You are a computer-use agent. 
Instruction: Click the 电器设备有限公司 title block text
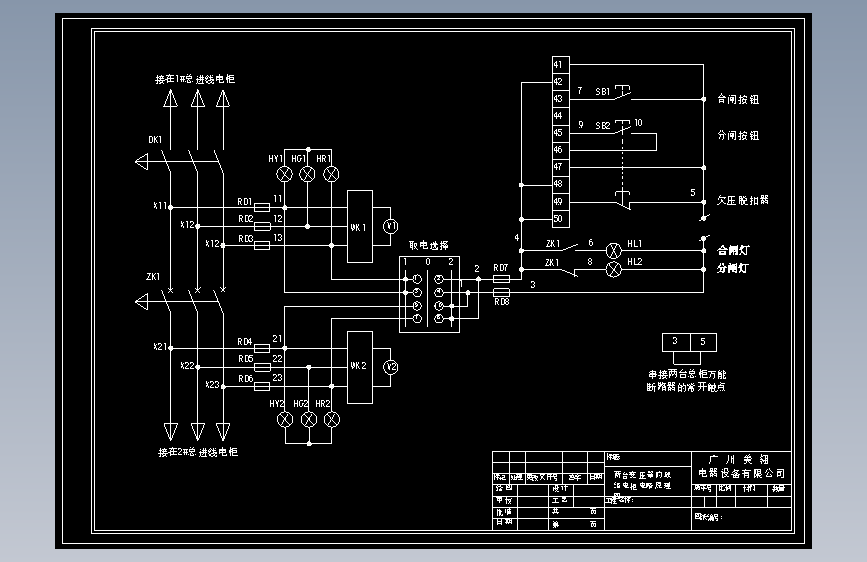coord(741,473)
